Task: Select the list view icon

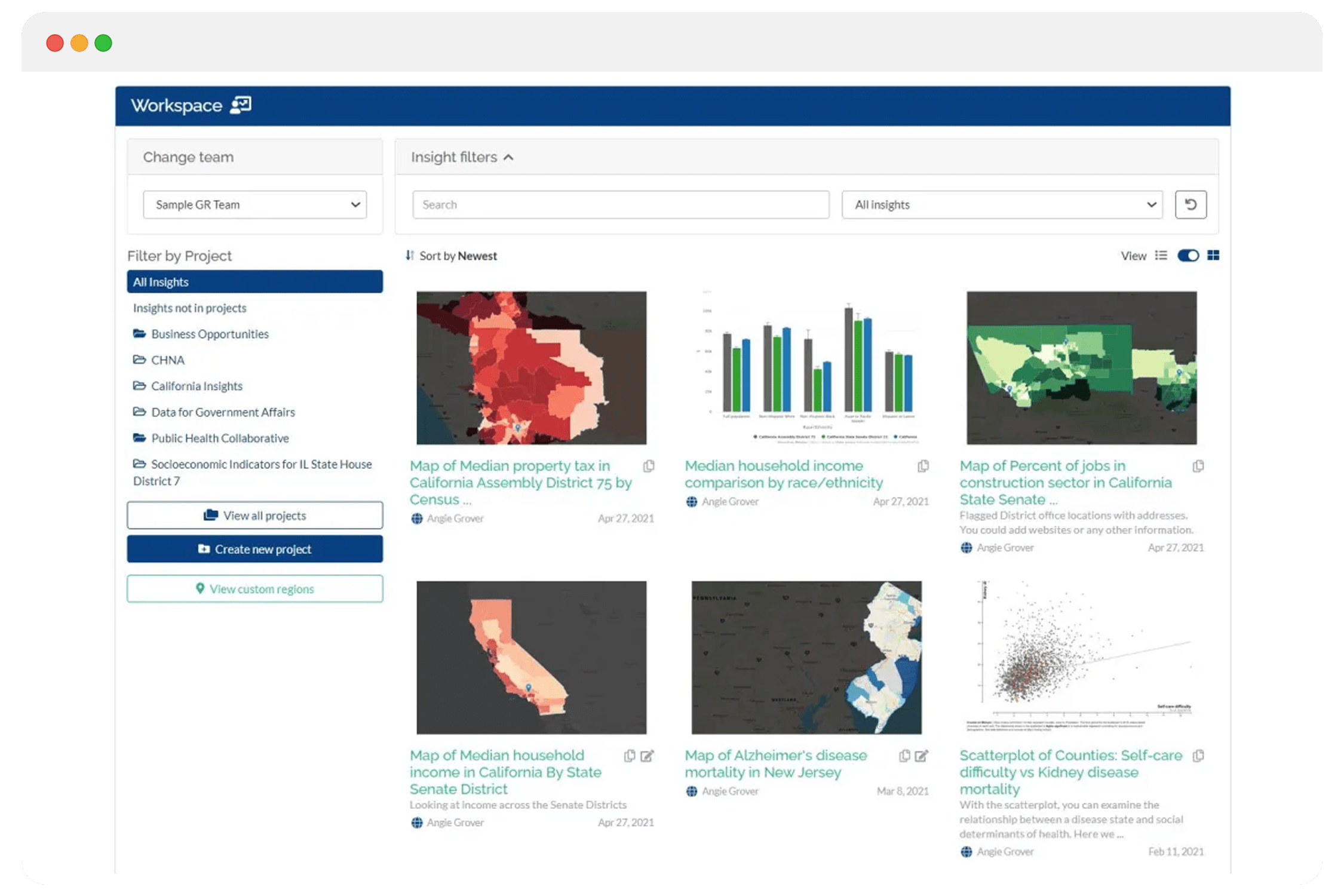Action: click(1162, 256)
